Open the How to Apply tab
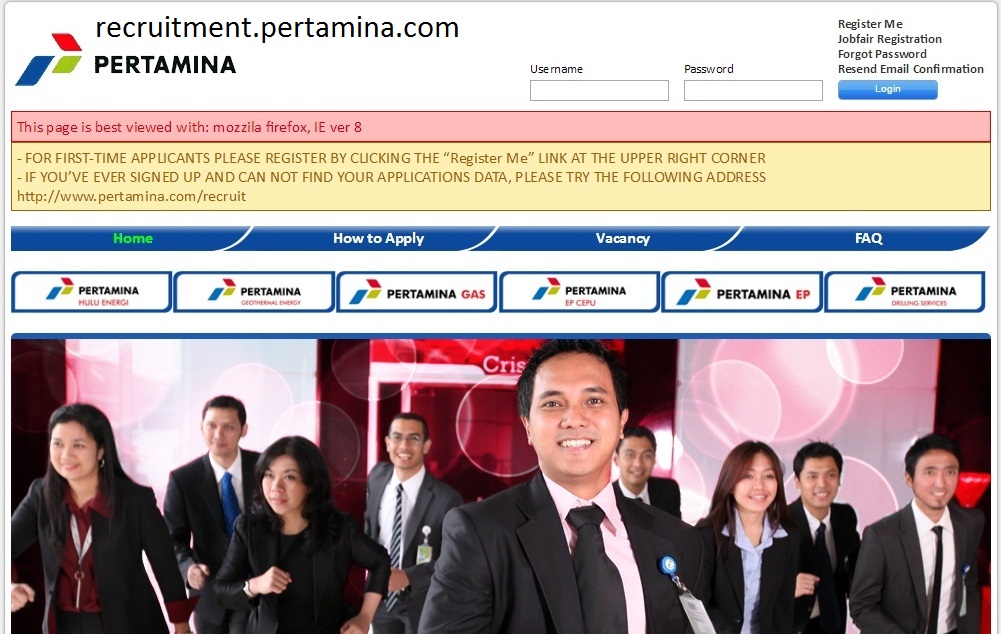Screen dimensions: 1001x634 (378, 238)
